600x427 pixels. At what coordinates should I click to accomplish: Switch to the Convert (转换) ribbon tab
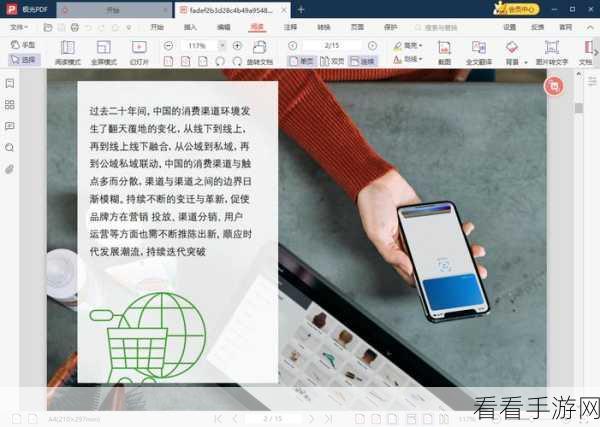pos(324,28)
